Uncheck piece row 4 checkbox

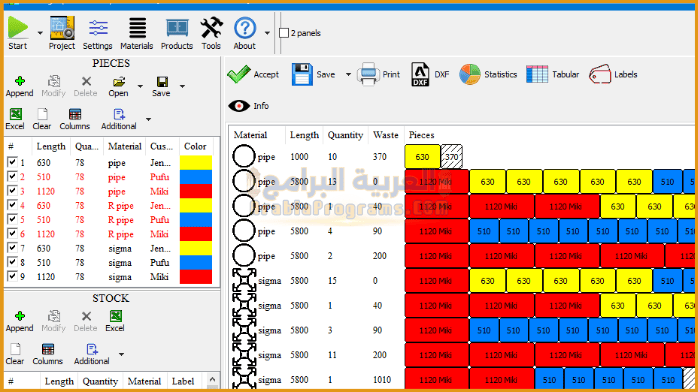pos(12,205)
